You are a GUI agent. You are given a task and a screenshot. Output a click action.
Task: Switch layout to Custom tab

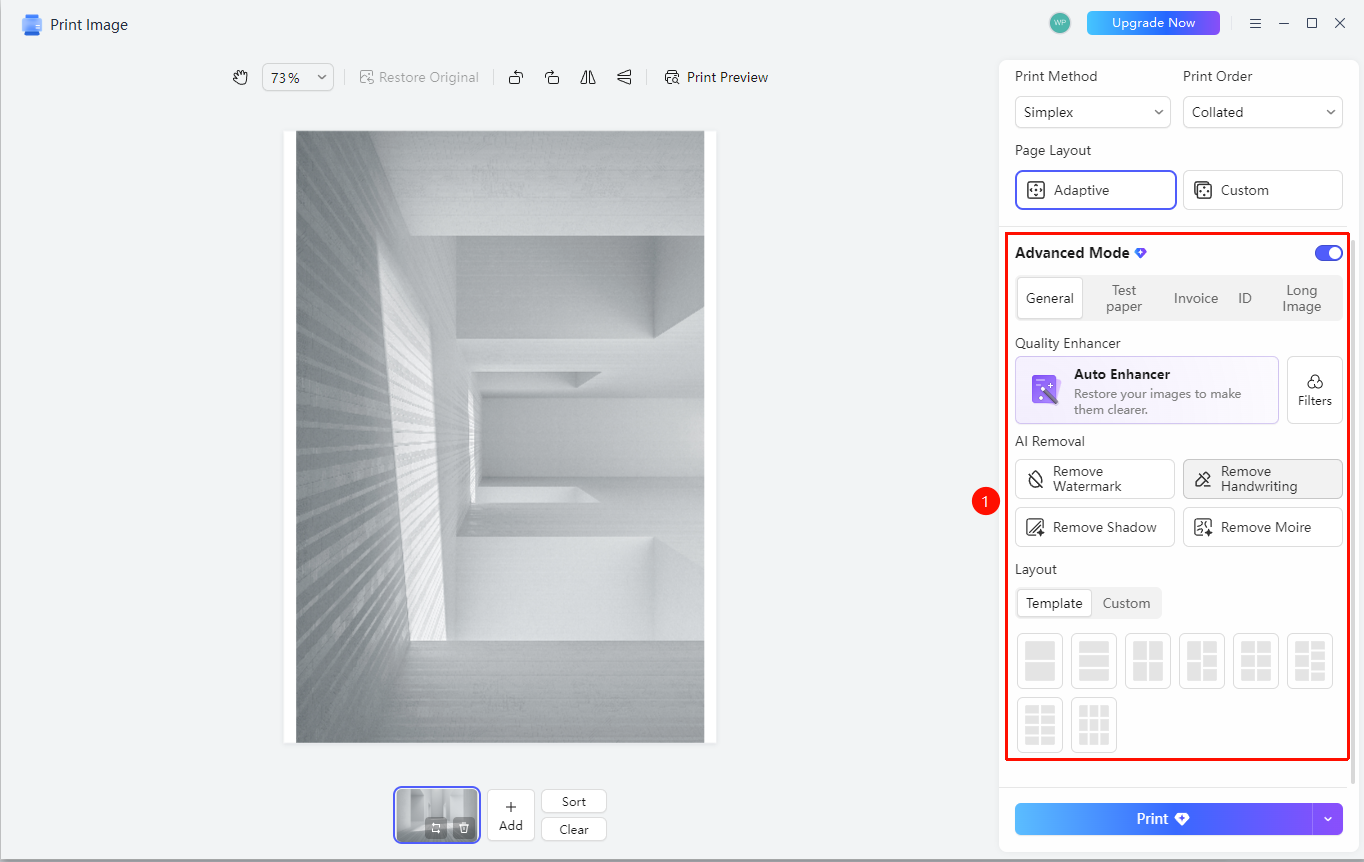[x=1126, y=603]
